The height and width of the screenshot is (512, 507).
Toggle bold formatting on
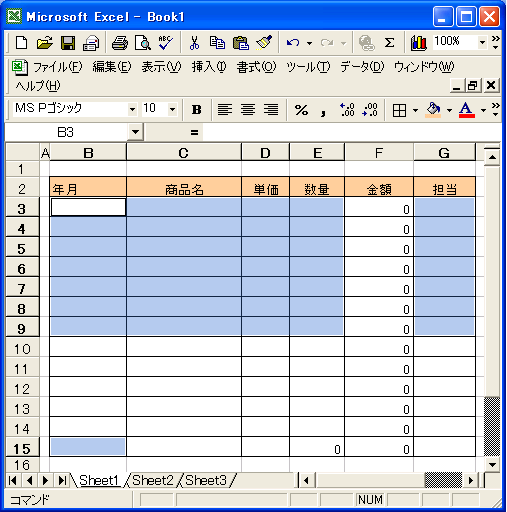point(197,109)
